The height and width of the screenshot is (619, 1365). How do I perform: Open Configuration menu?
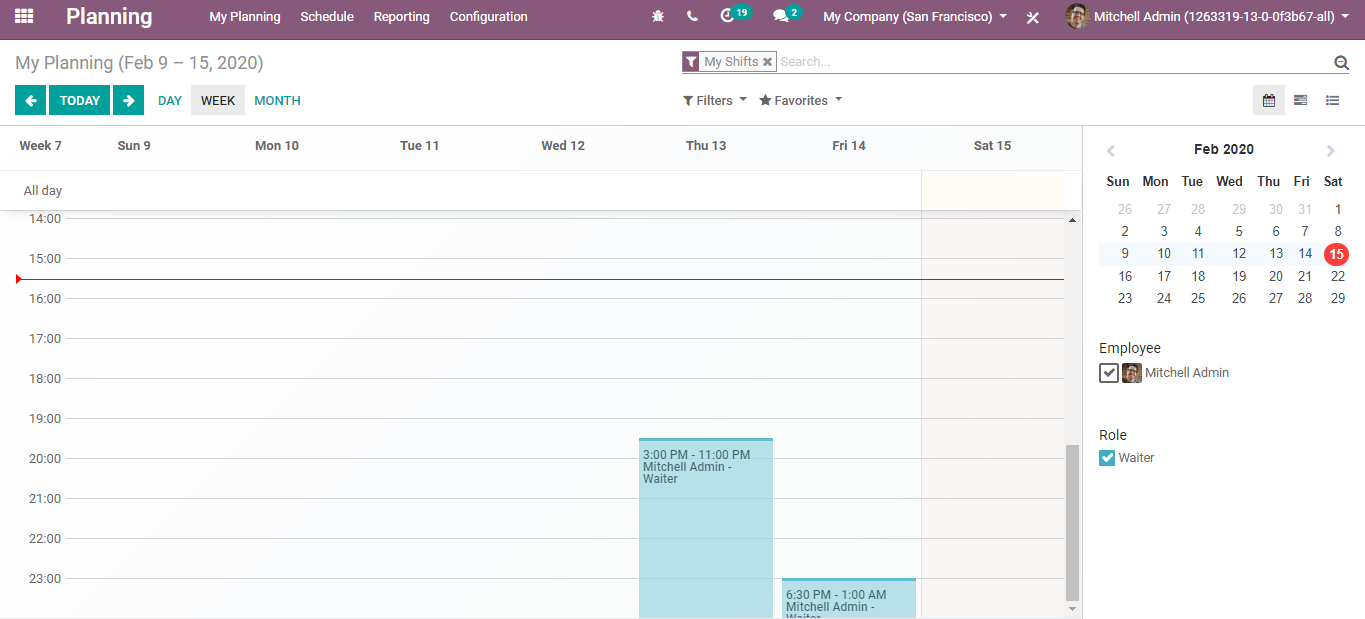[489, 17]
